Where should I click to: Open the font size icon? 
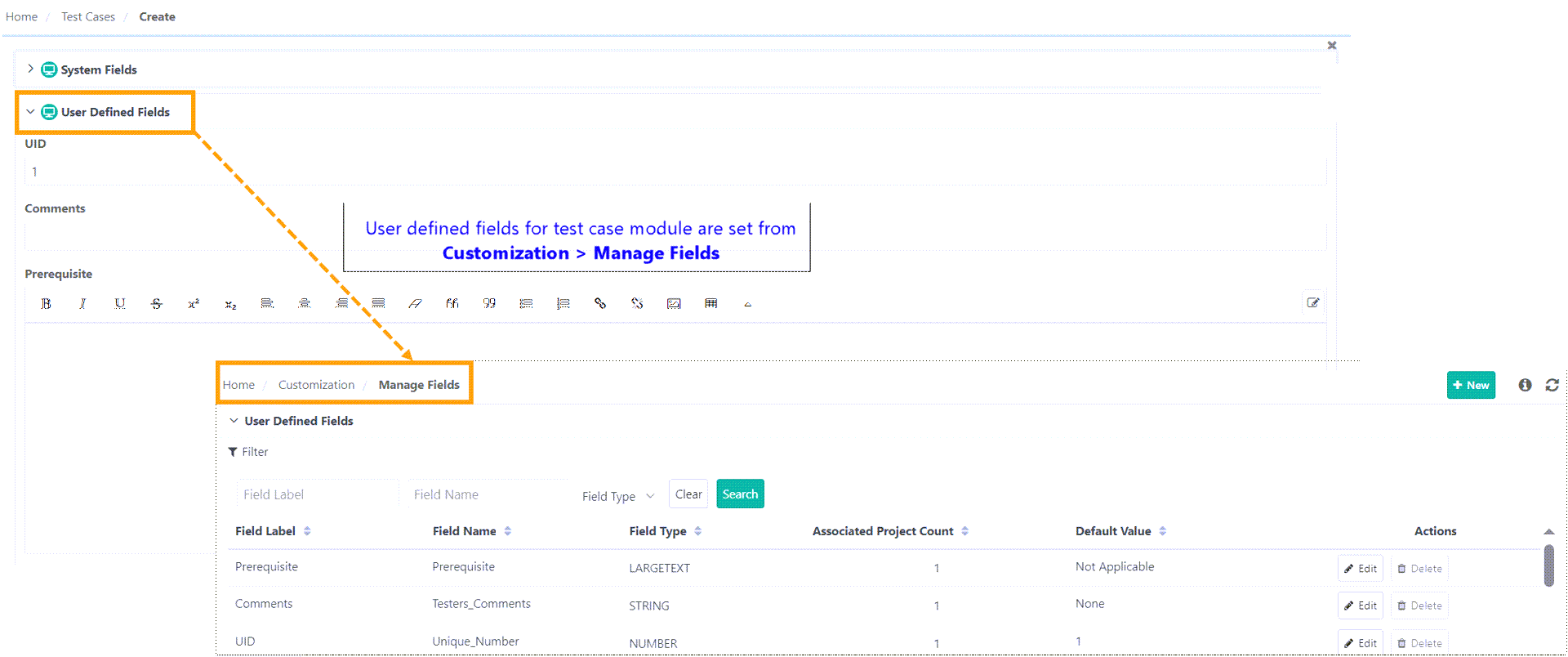[x=452, y=303]
